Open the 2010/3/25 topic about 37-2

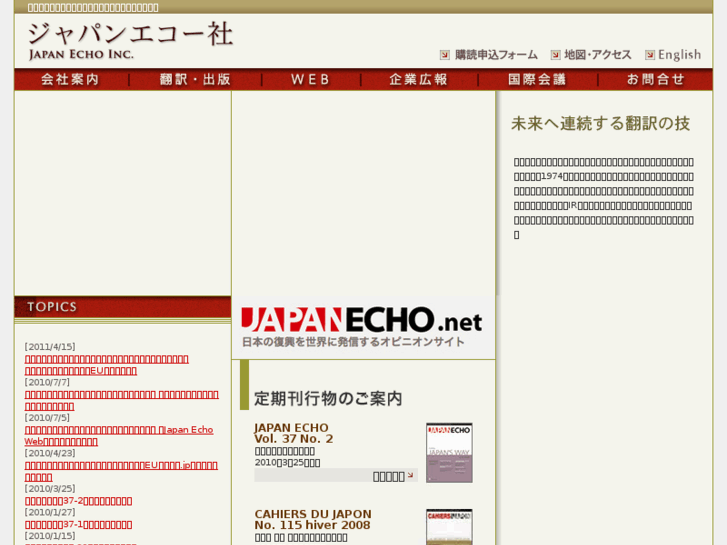(x=78, y=500)
